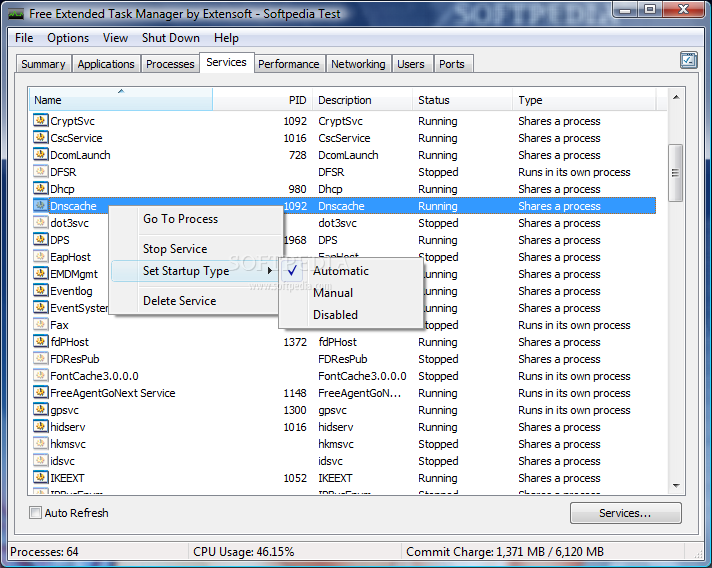Click the gpsvc service icon
The height and width of the screenshot is (568, 712).
point(40,410)
